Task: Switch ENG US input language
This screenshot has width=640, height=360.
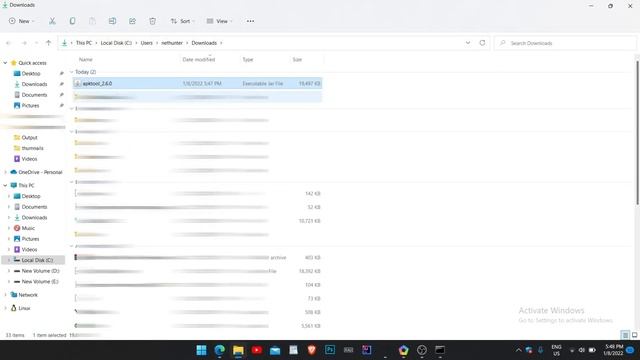Action: pos(556,350)
